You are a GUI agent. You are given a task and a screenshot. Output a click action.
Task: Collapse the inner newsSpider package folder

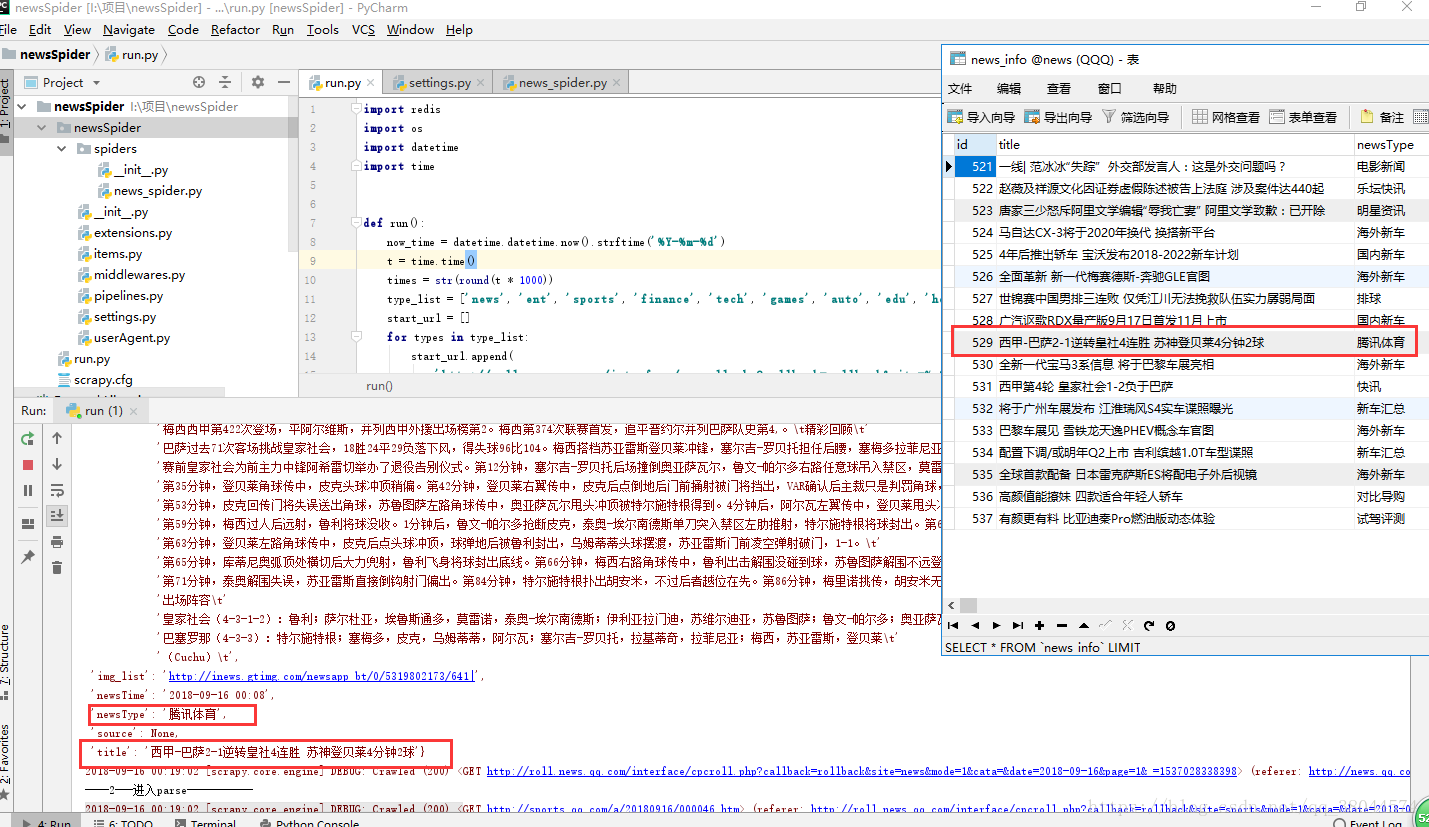pos(42,127)
